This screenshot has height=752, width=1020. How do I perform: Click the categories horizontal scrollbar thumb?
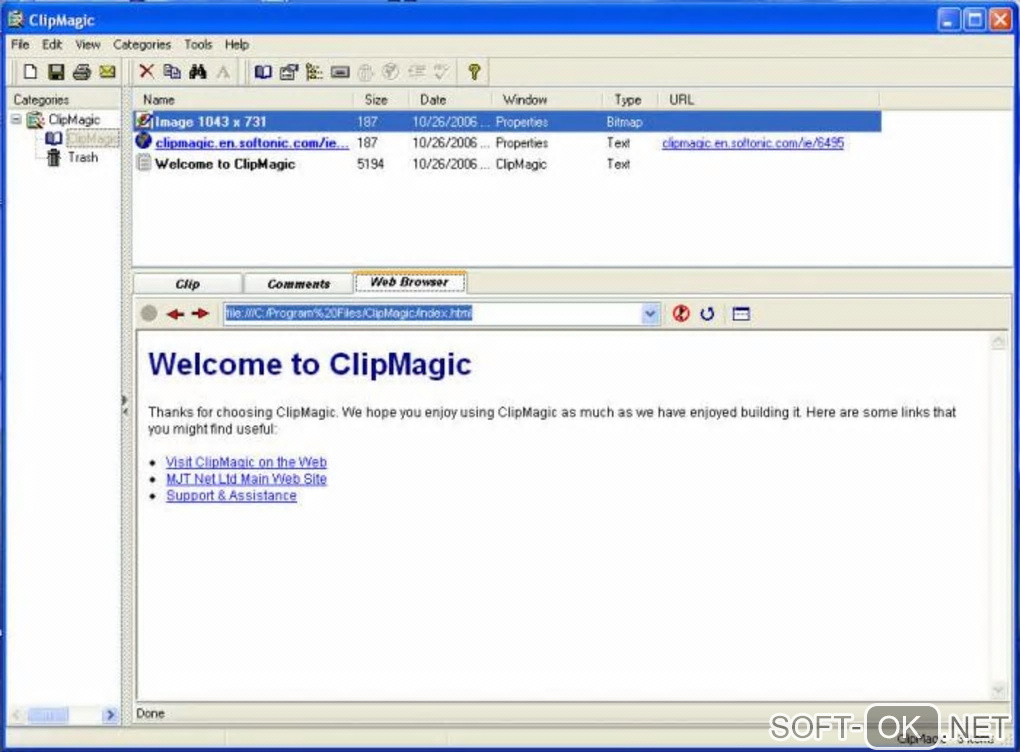[48, 715]
